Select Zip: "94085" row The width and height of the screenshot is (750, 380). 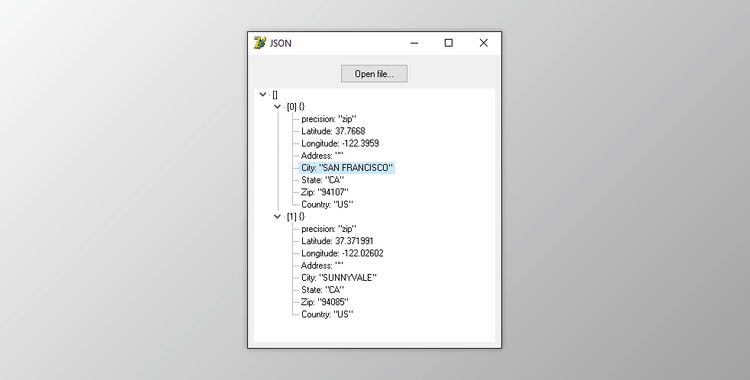pos(325,302)
